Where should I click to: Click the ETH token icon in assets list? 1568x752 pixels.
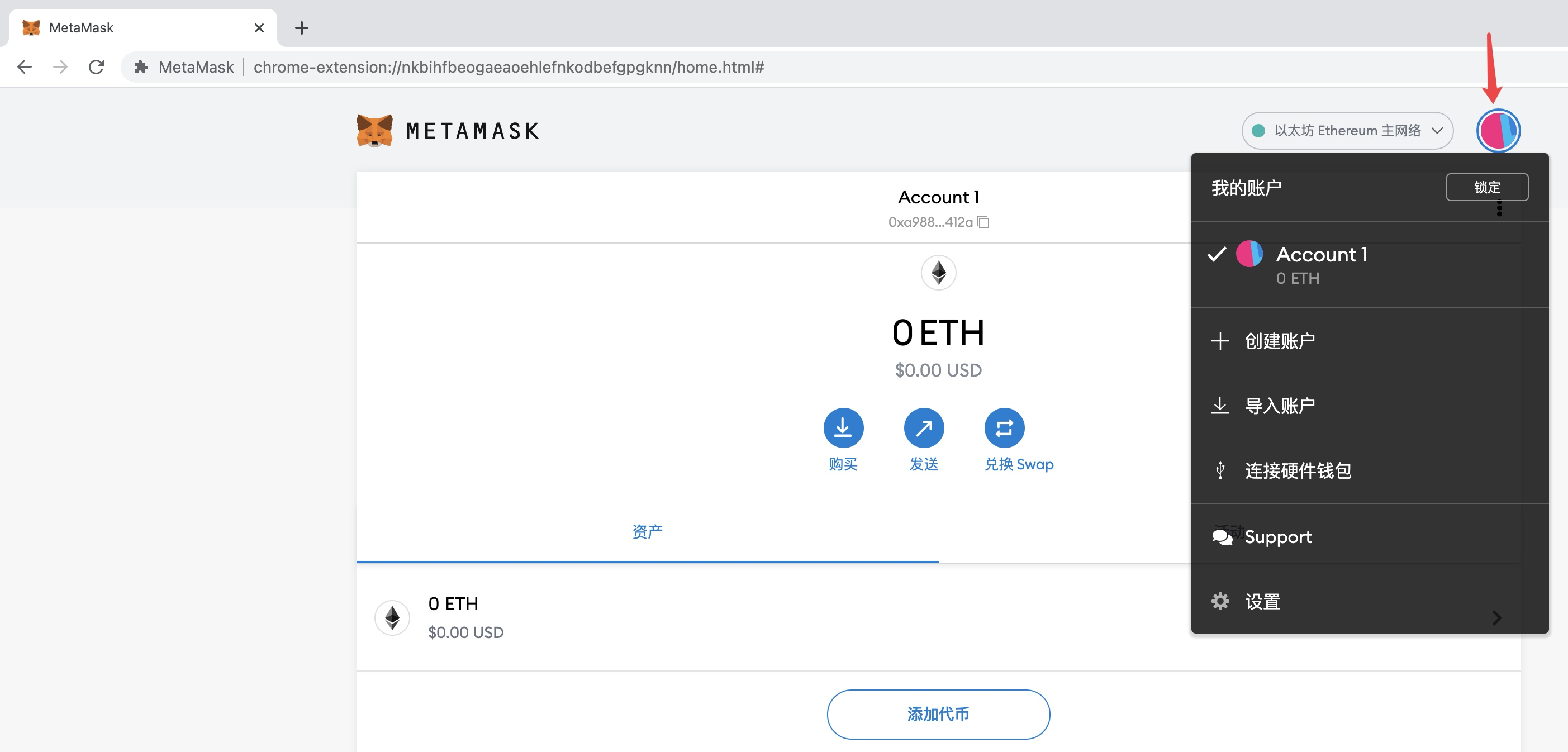pyautogui.click(x=392, y=617)
